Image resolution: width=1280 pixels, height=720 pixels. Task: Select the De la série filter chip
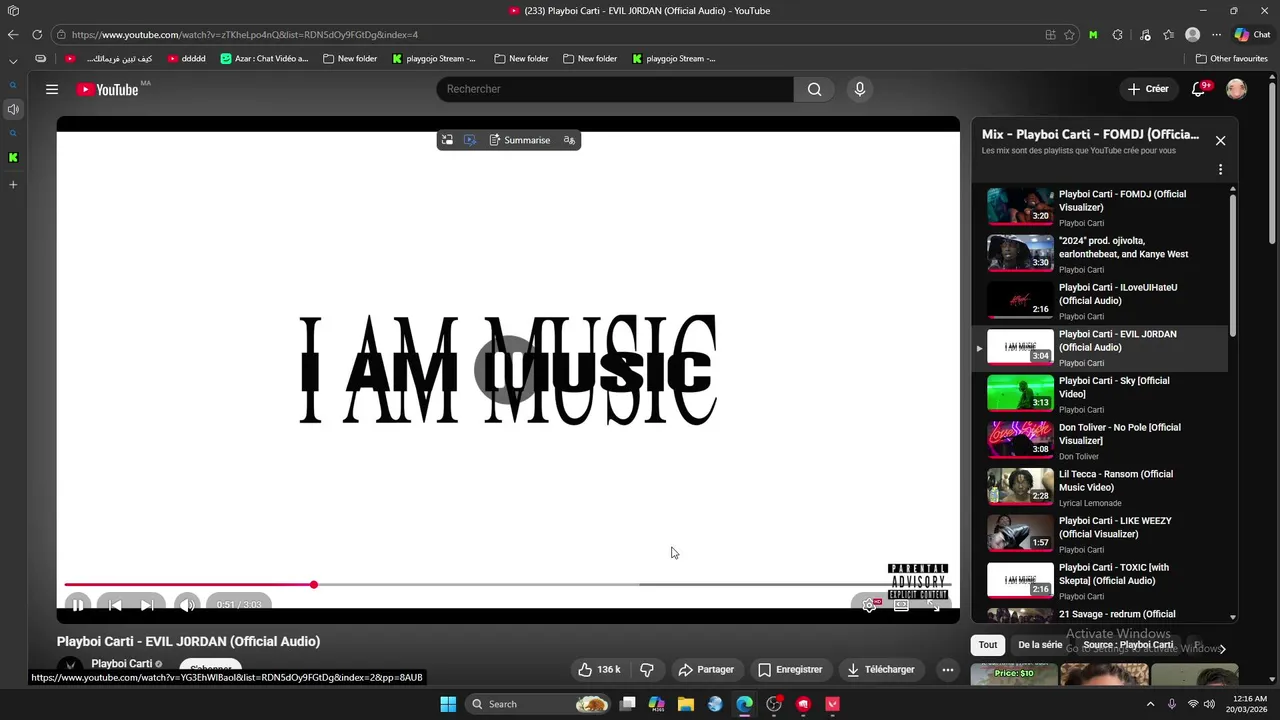pyautogui.click(x=1040, y=645)
